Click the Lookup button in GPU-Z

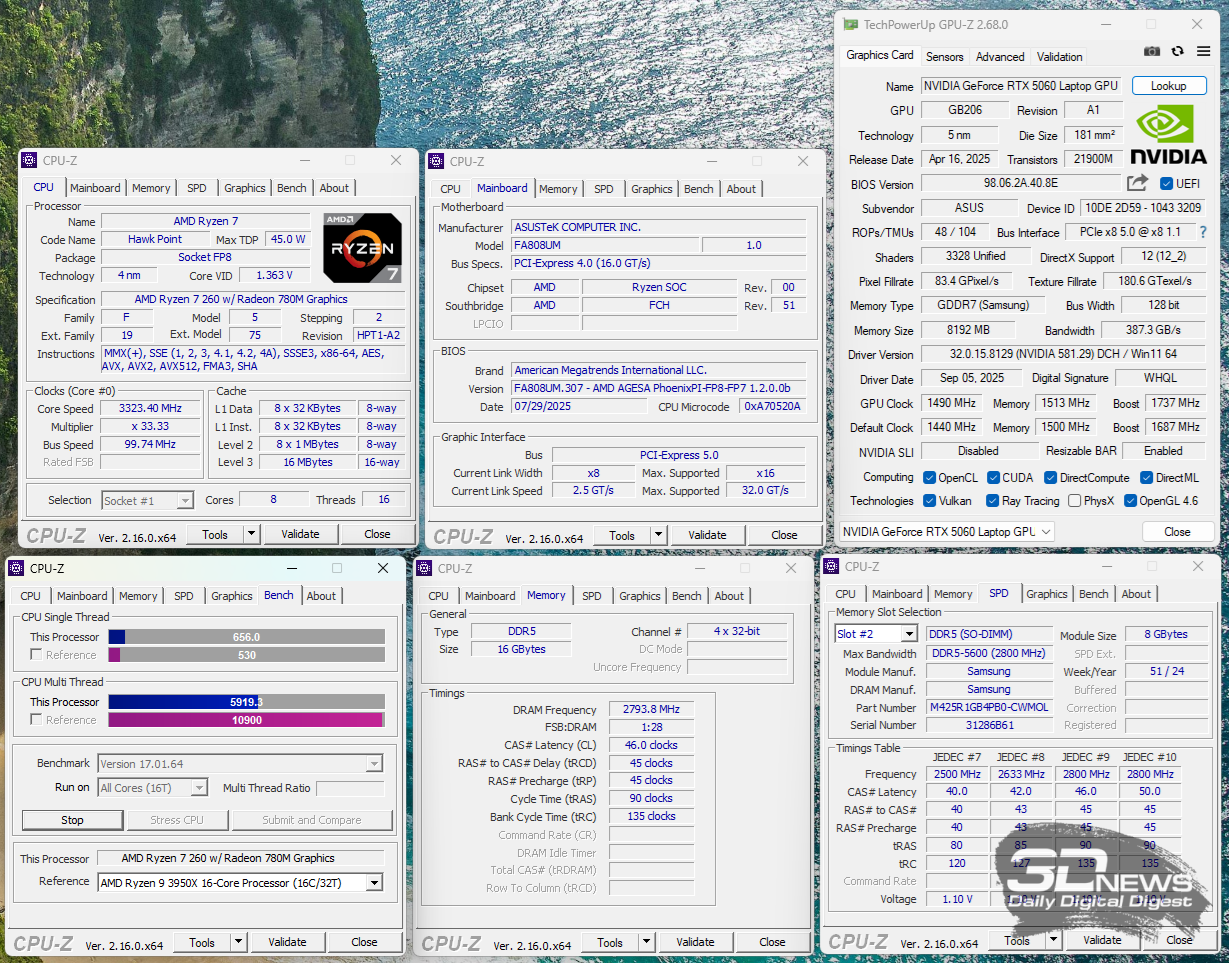(1168, 86)
